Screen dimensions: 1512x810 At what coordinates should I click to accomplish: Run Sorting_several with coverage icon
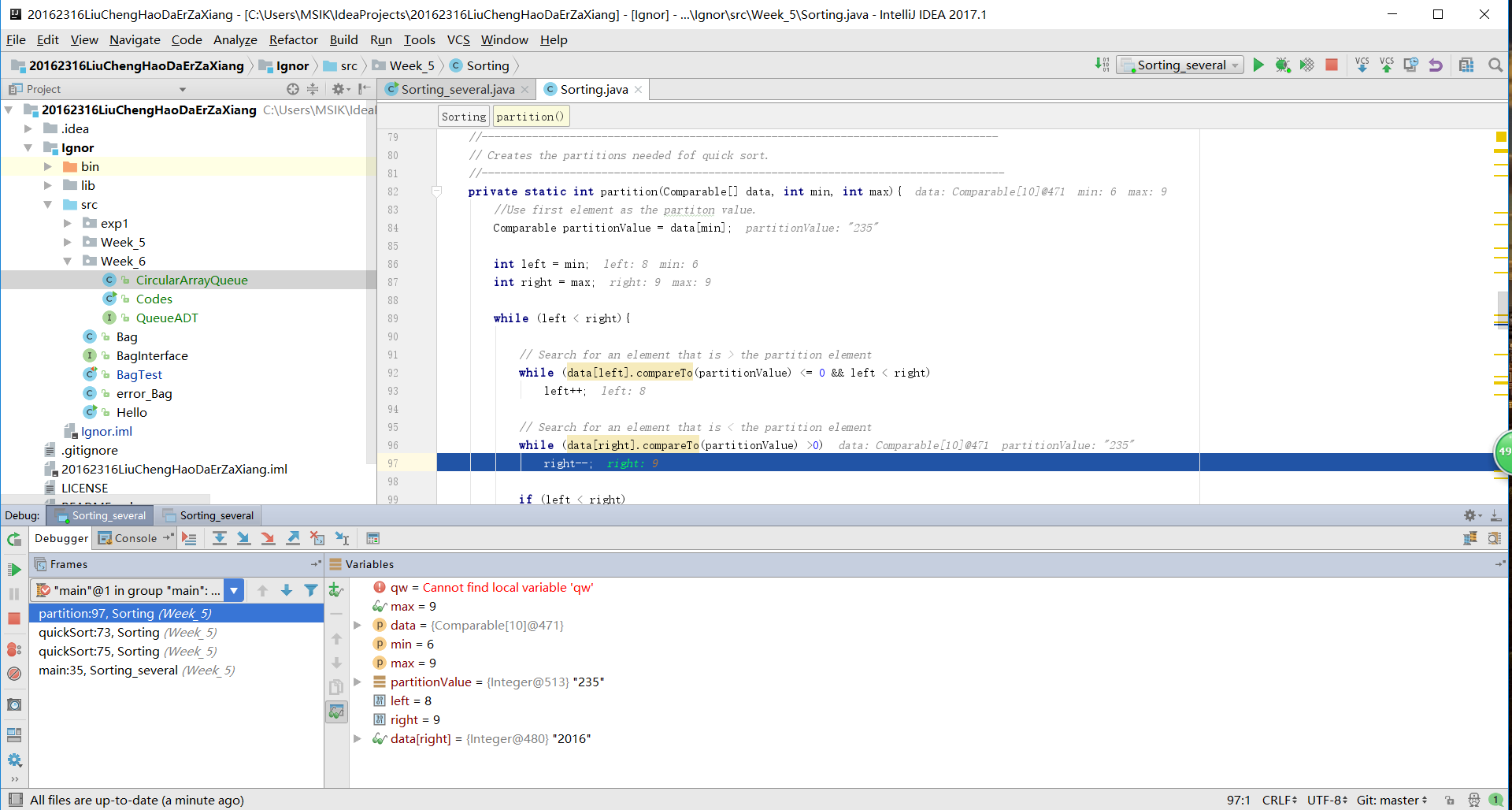(x=1307, y=65)
